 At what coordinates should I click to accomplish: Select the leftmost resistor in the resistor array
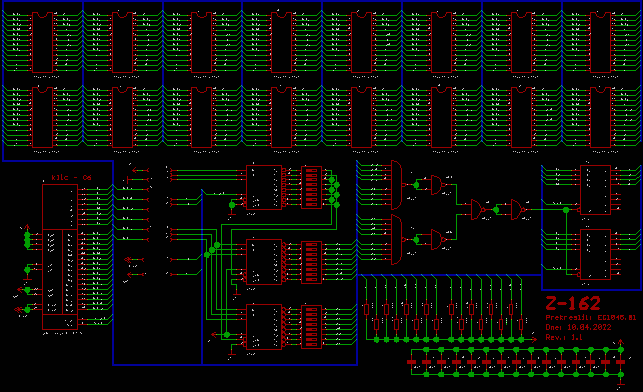(x=366, y=309)
